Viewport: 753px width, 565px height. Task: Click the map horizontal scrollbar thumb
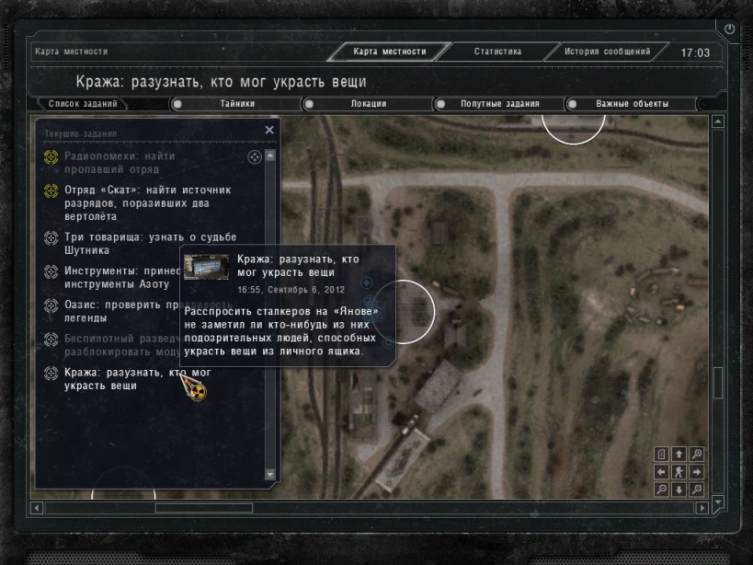point(204,507)
